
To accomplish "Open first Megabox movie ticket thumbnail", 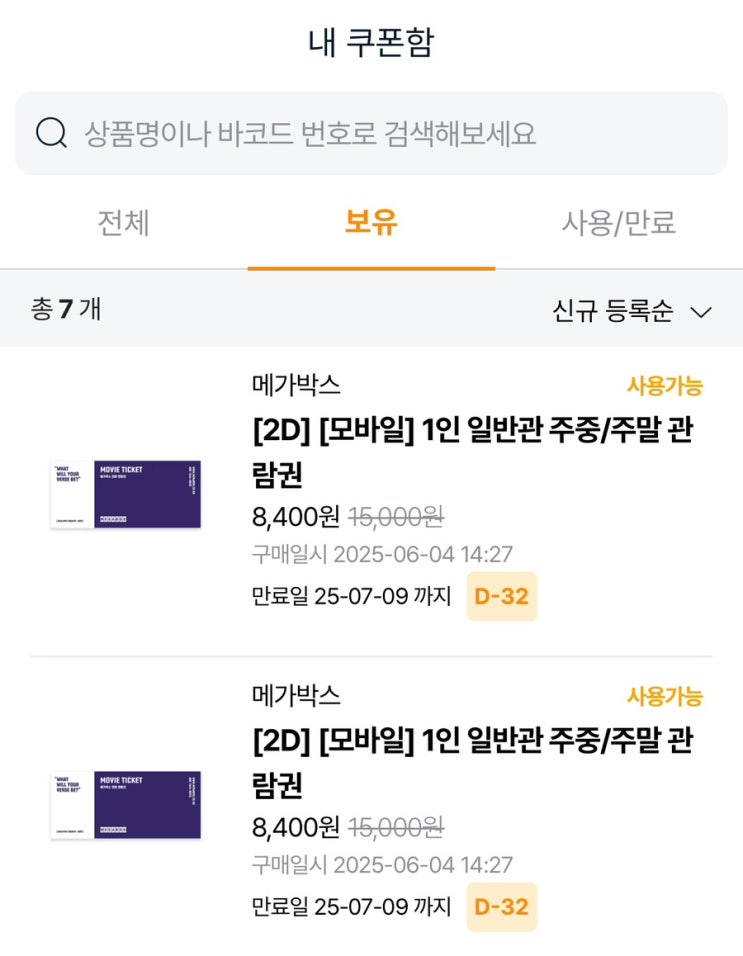I will 126,494.
